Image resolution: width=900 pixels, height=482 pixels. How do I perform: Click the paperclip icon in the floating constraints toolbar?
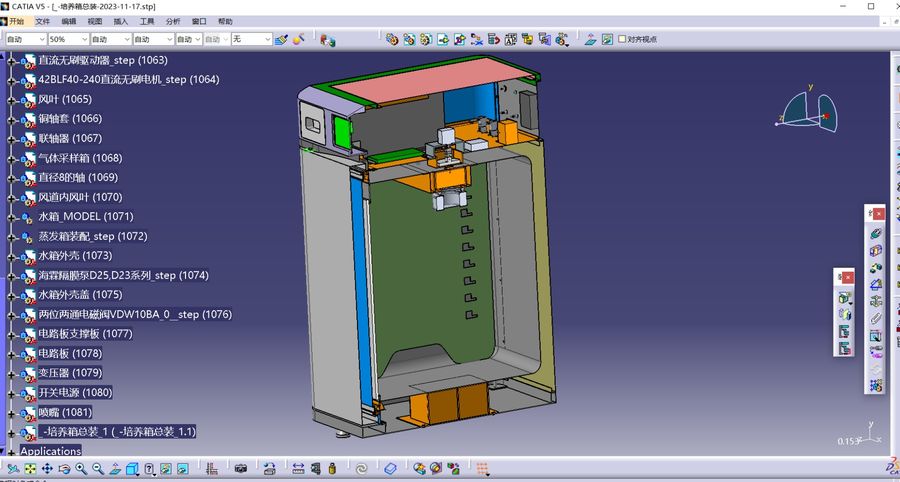(x=875, y=318)
